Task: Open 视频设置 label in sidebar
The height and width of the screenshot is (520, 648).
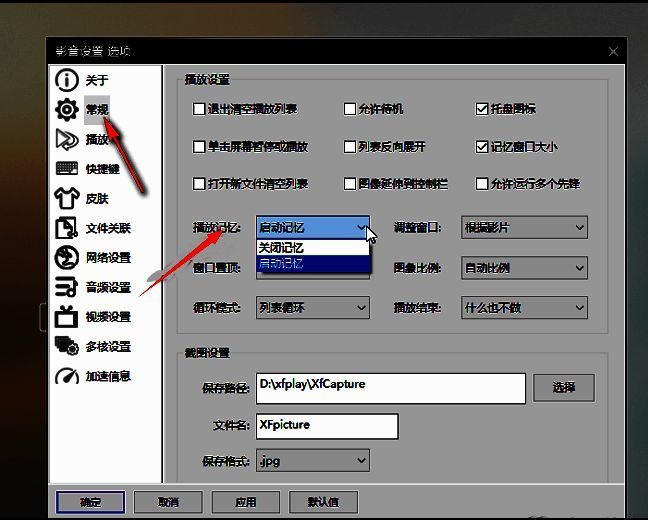Action: click(x=108, y=317)
